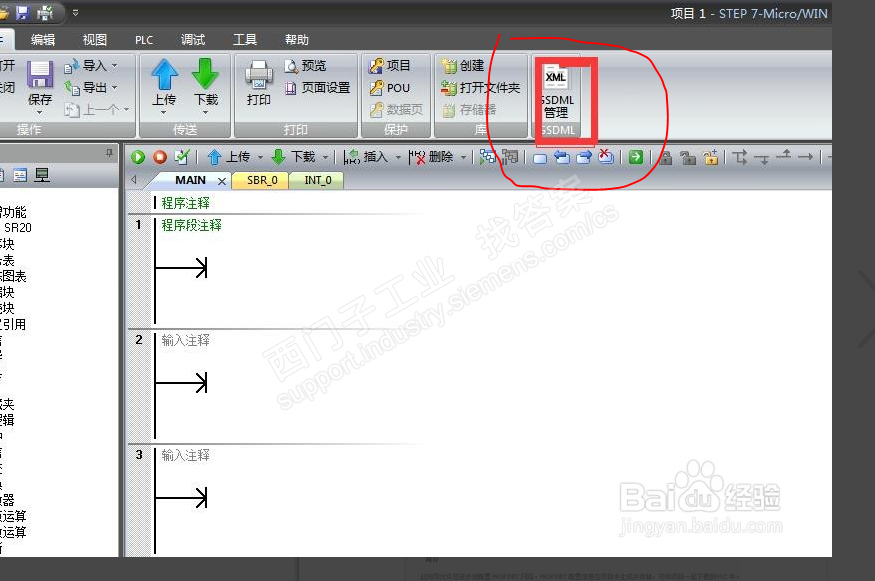Click the 程序注释 program comment field
The image size is (875, 581).
pos(185,203)
